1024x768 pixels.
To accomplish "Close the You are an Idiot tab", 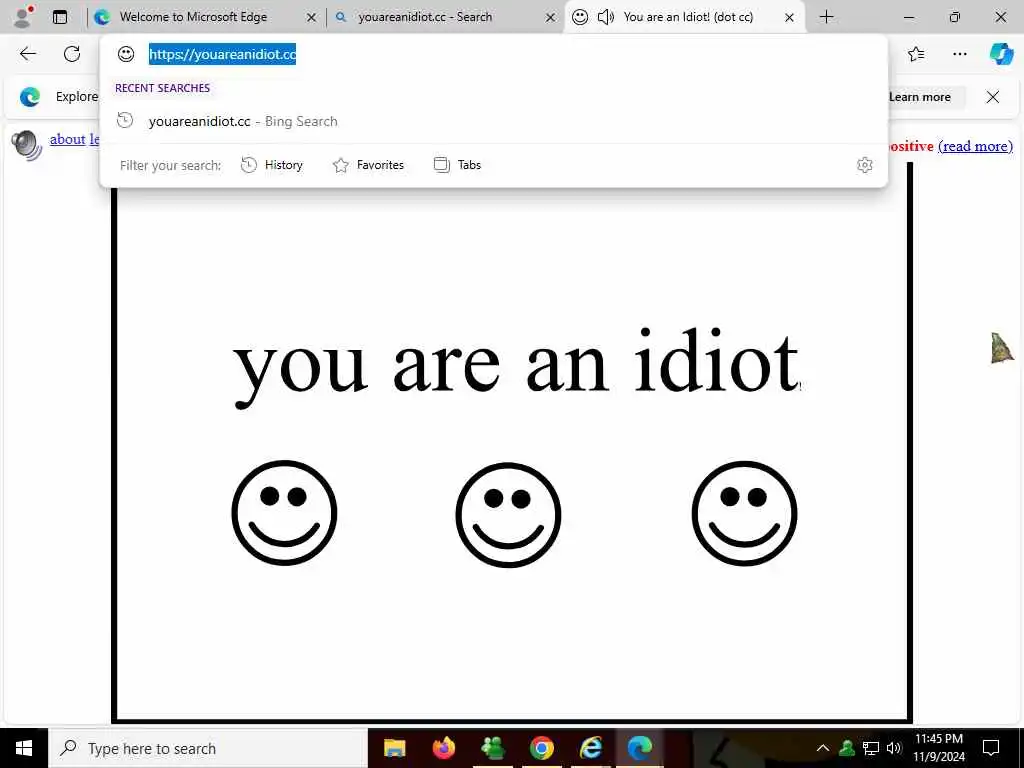I will 789,18.
